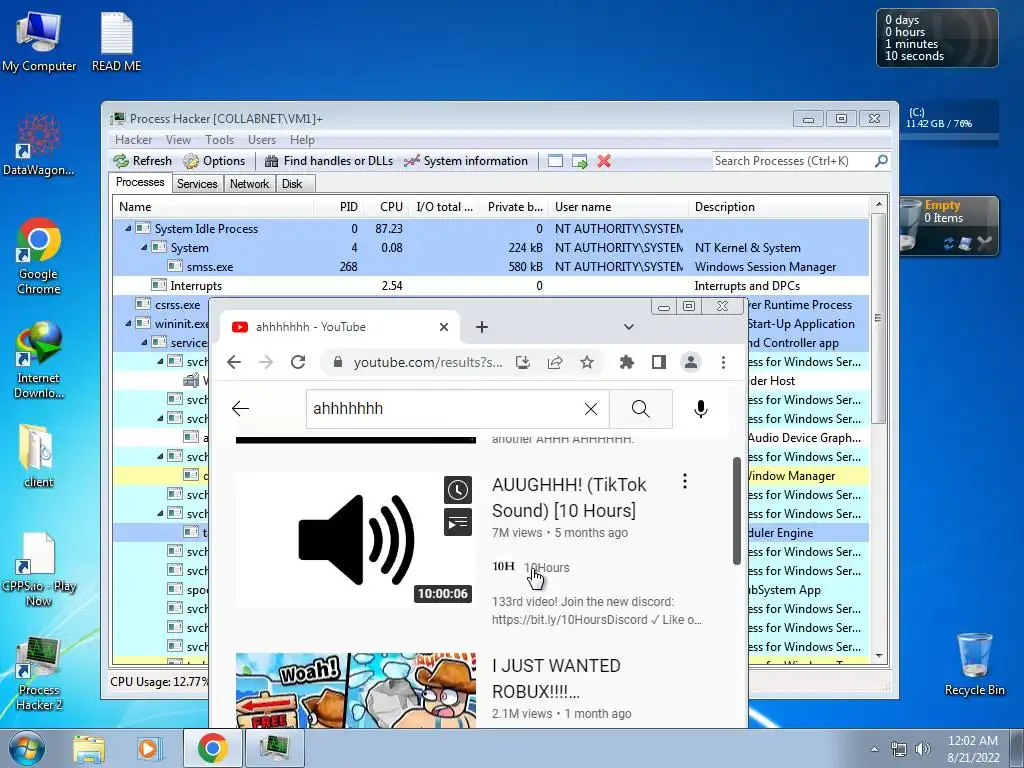Open a new Chrome tab
The image size is (1024, 768).
coord(482,327)
